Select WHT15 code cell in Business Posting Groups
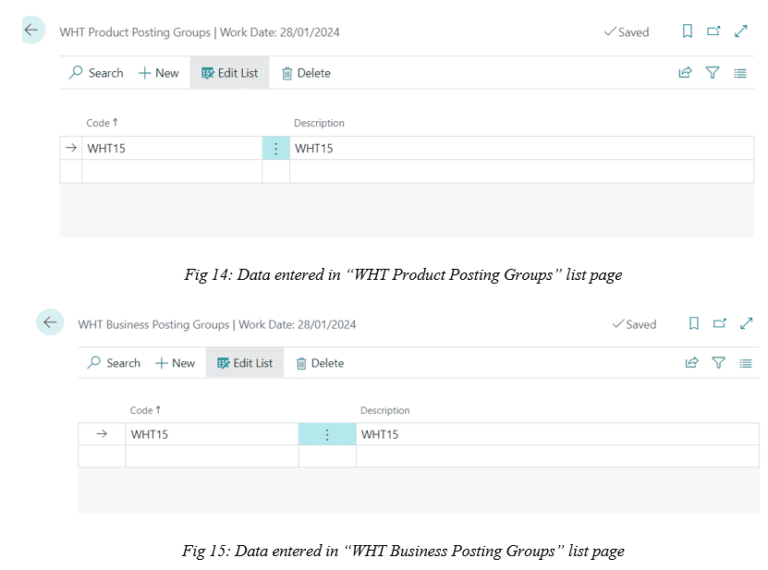The width and height of the screenshot is (768, 570). (x=212, y=434)
